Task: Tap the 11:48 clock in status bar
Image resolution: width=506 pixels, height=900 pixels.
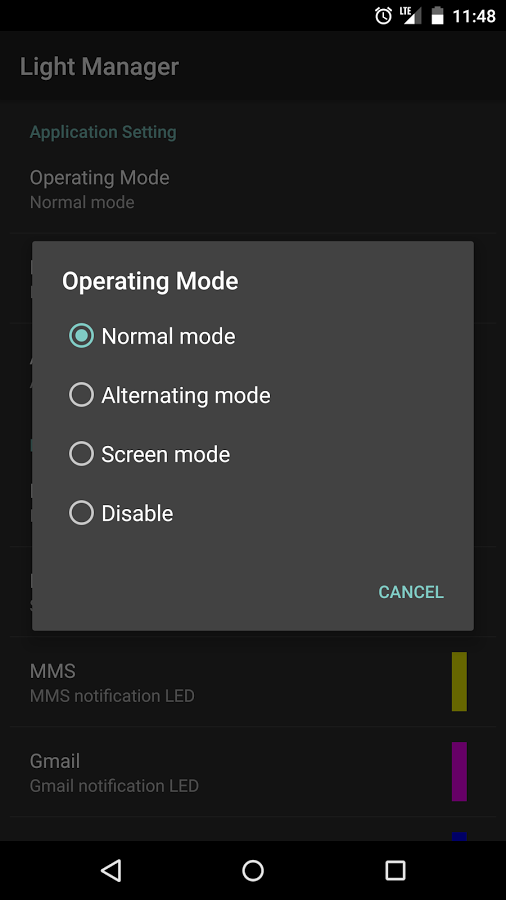Action: [x=473, y=15]
